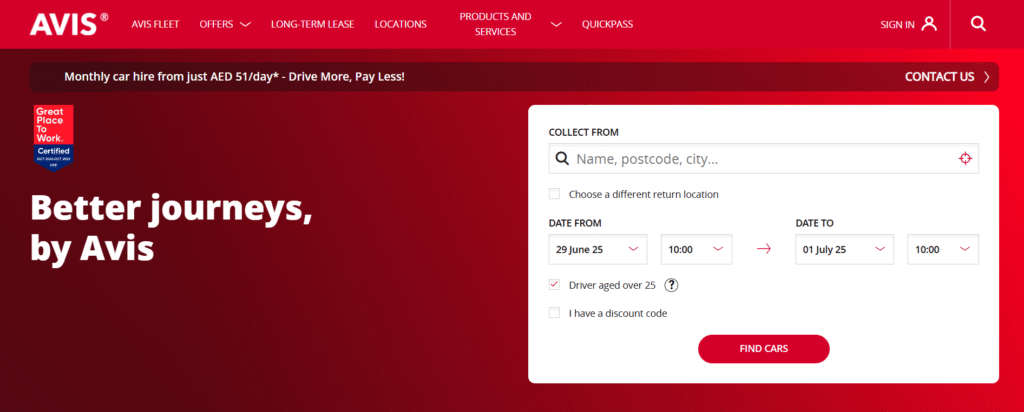Tick I have a discount code
The image size is (1024, 412).
[x=554, y=313]
